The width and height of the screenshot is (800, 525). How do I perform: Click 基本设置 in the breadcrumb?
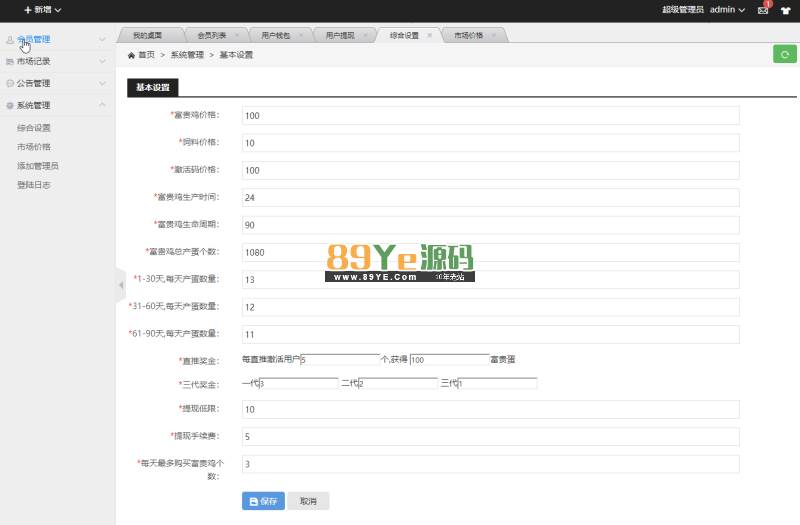click(236, 55)
